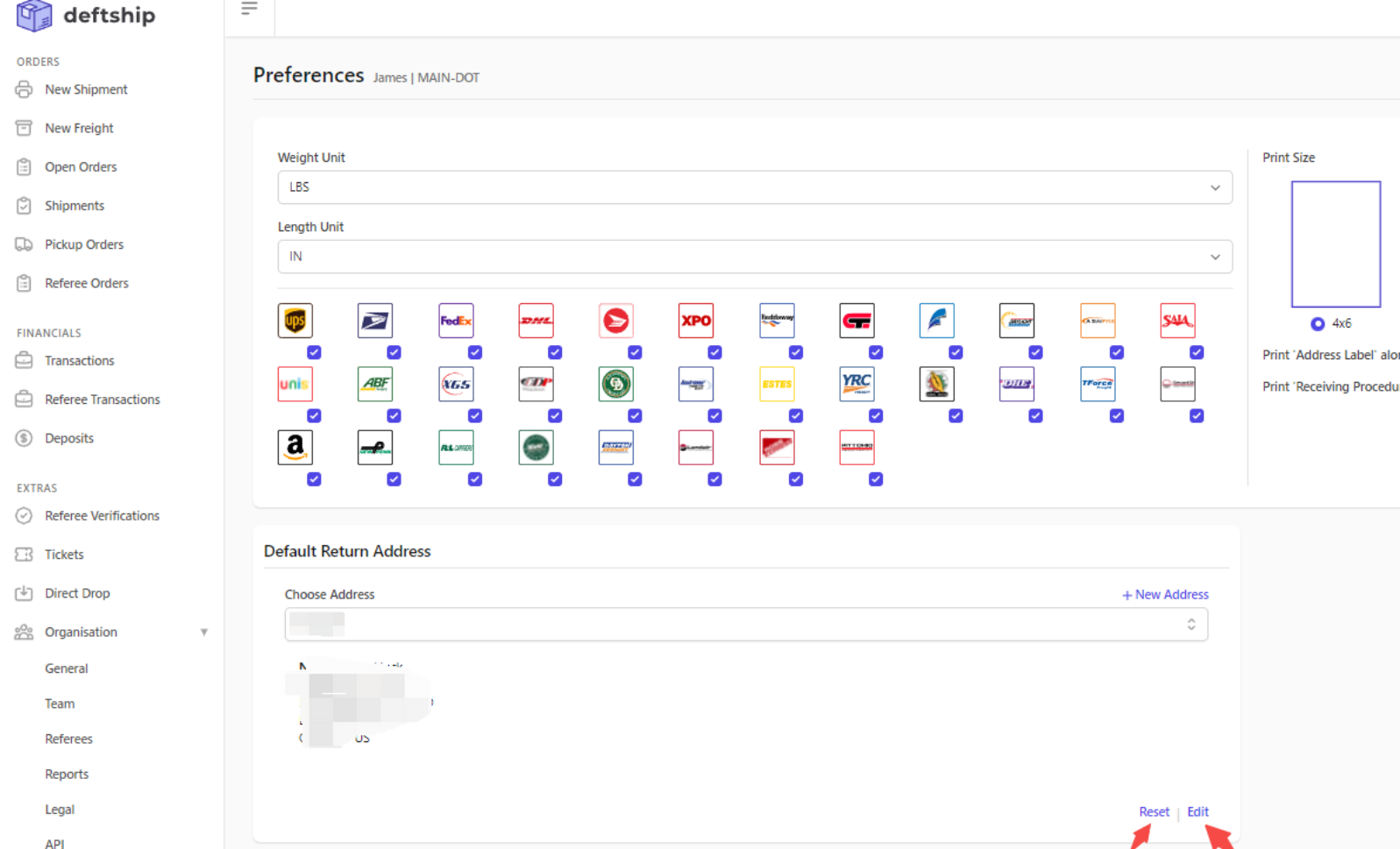Open the Reports submenu item
The width and height of the screenshot is (1400, 849).
(67, 775)
